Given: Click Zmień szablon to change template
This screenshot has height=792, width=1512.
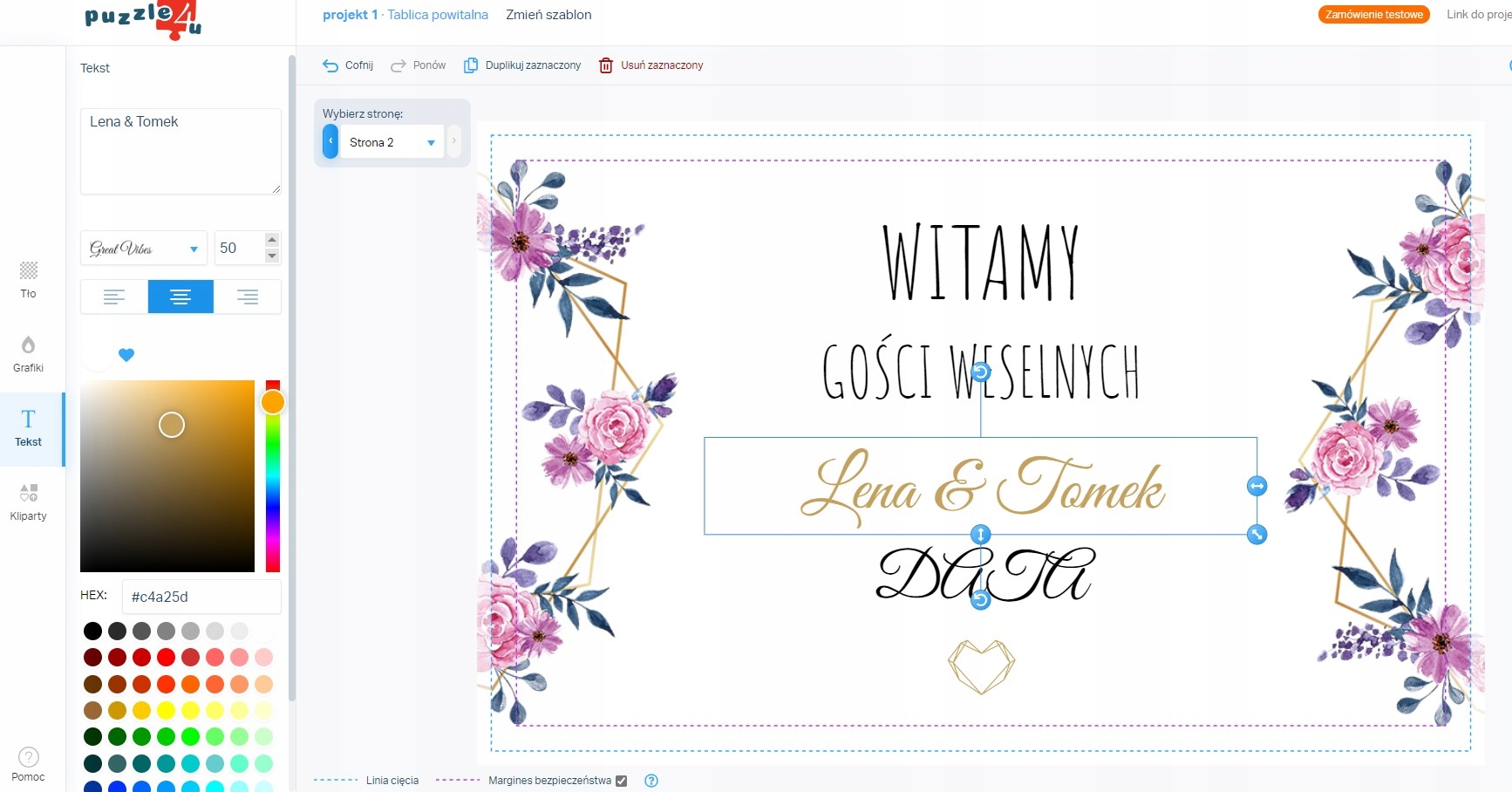Looking at the screenshot, I should 548,15.
